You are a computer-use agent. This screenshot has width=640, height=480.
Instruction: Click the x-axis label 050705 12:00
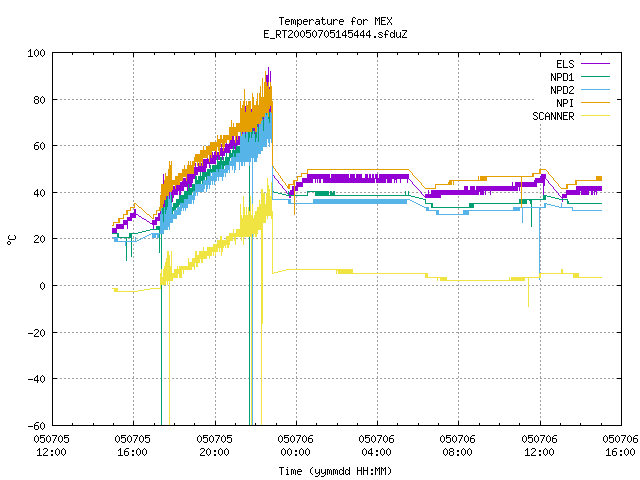[x=51, y=445]
